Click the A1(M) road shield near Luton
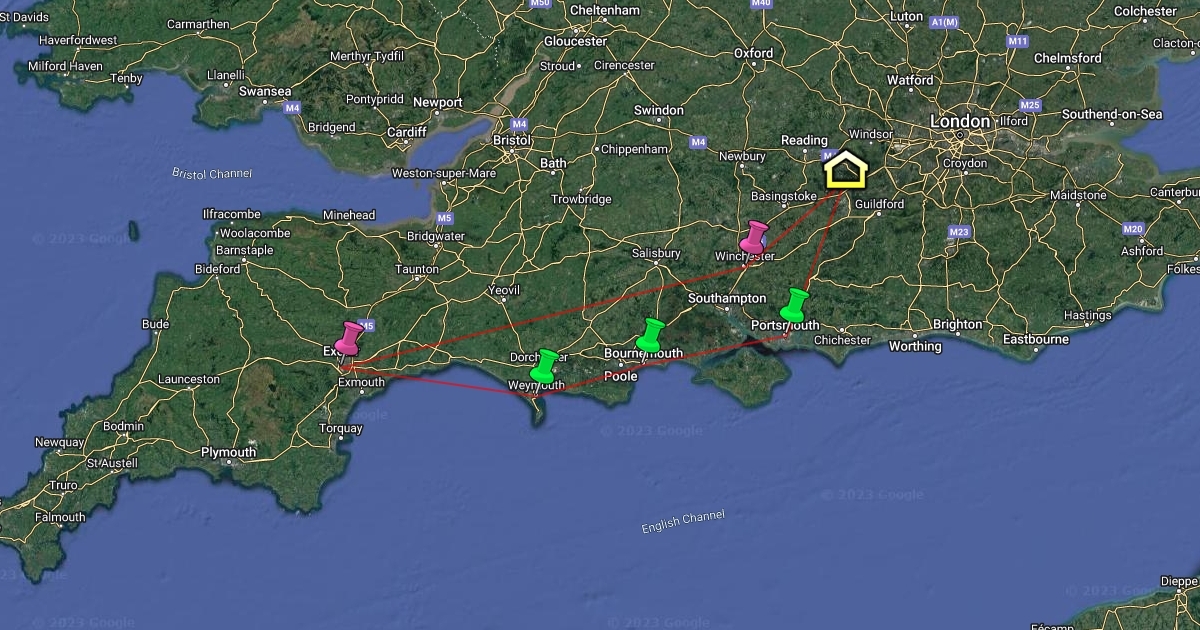 pos(942,22)
